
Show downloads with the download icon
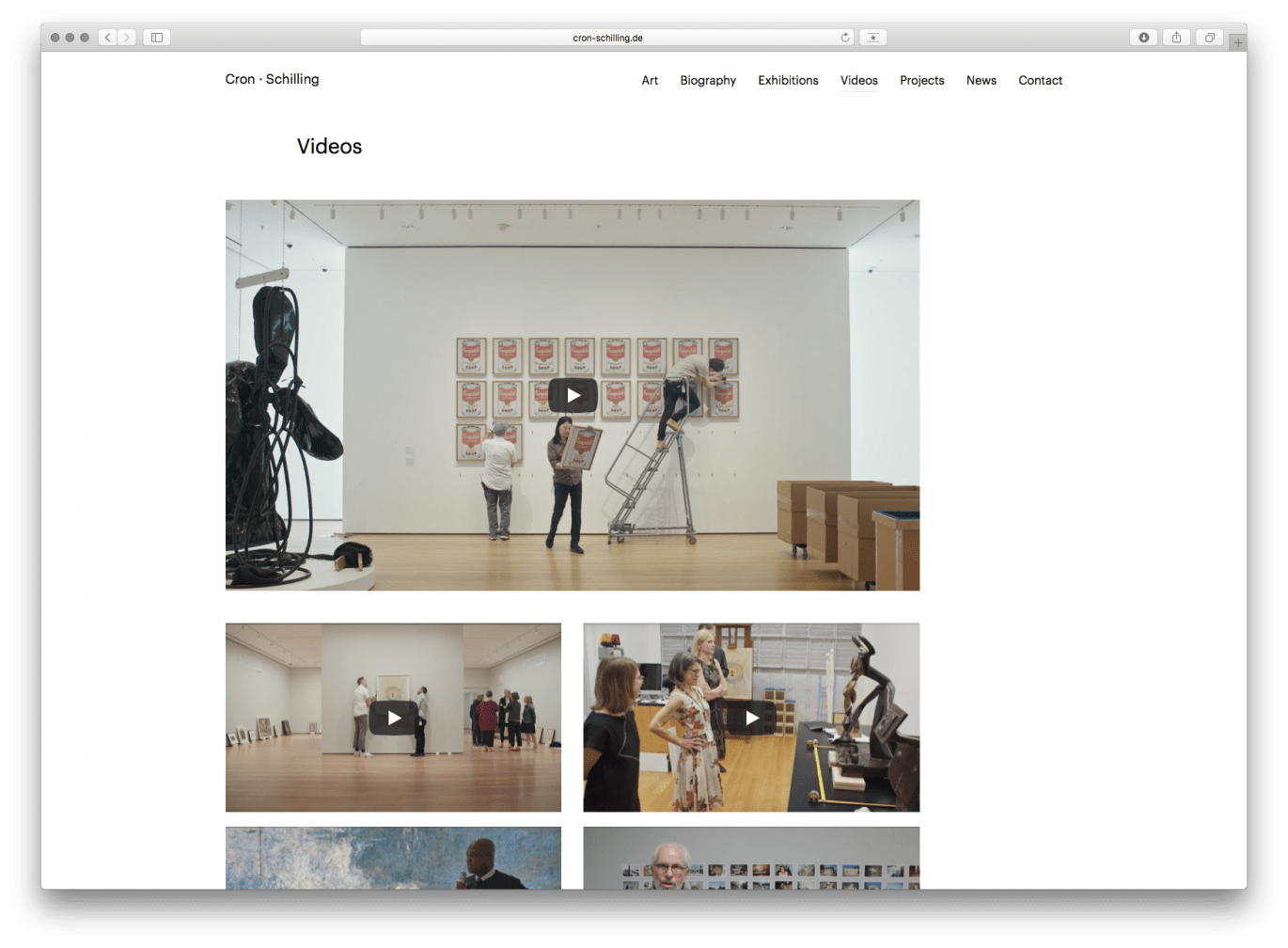click(1143, 38)
